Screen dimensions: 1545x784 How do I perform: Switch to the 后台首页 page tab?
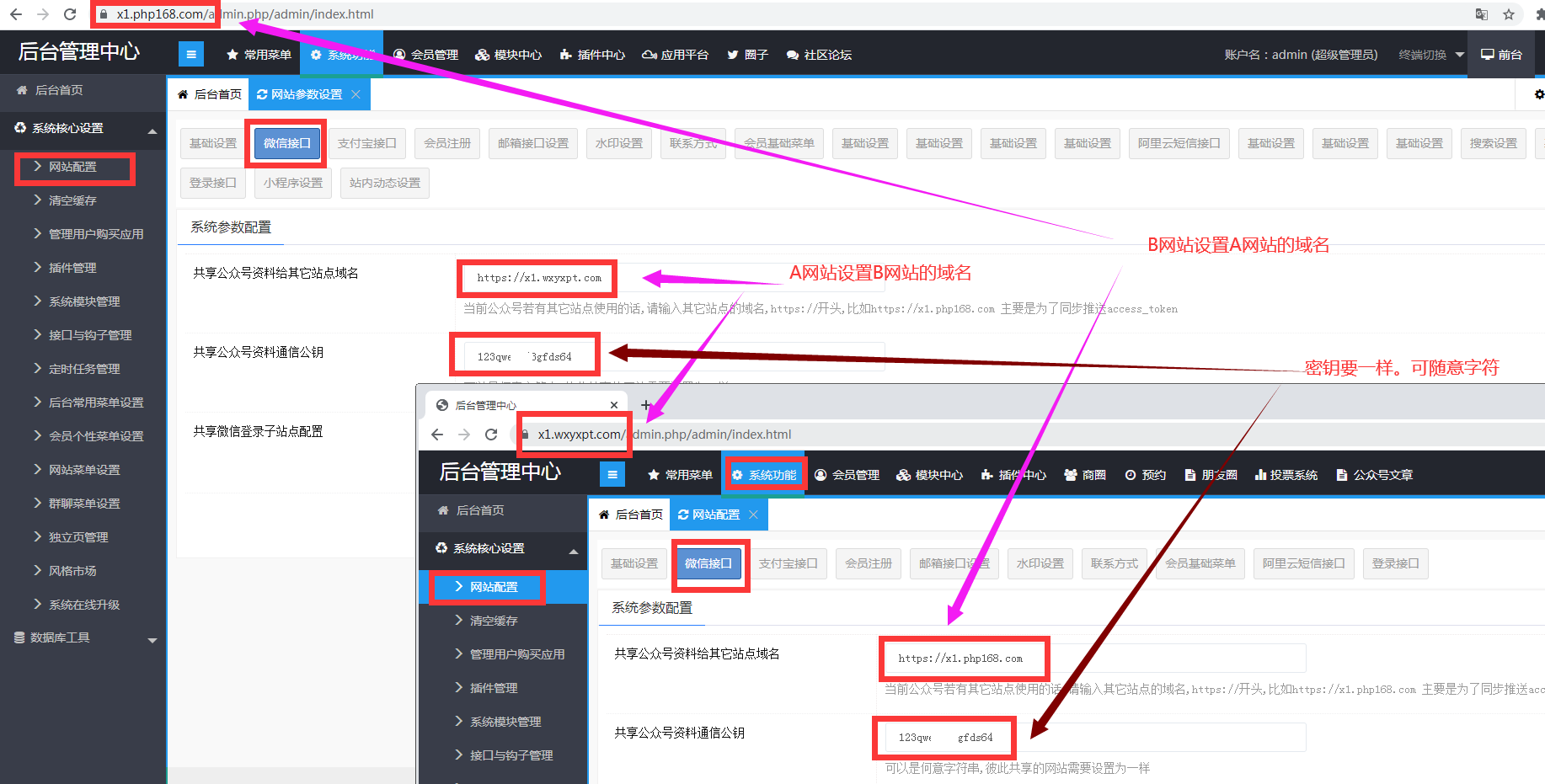tap(210, 94)
